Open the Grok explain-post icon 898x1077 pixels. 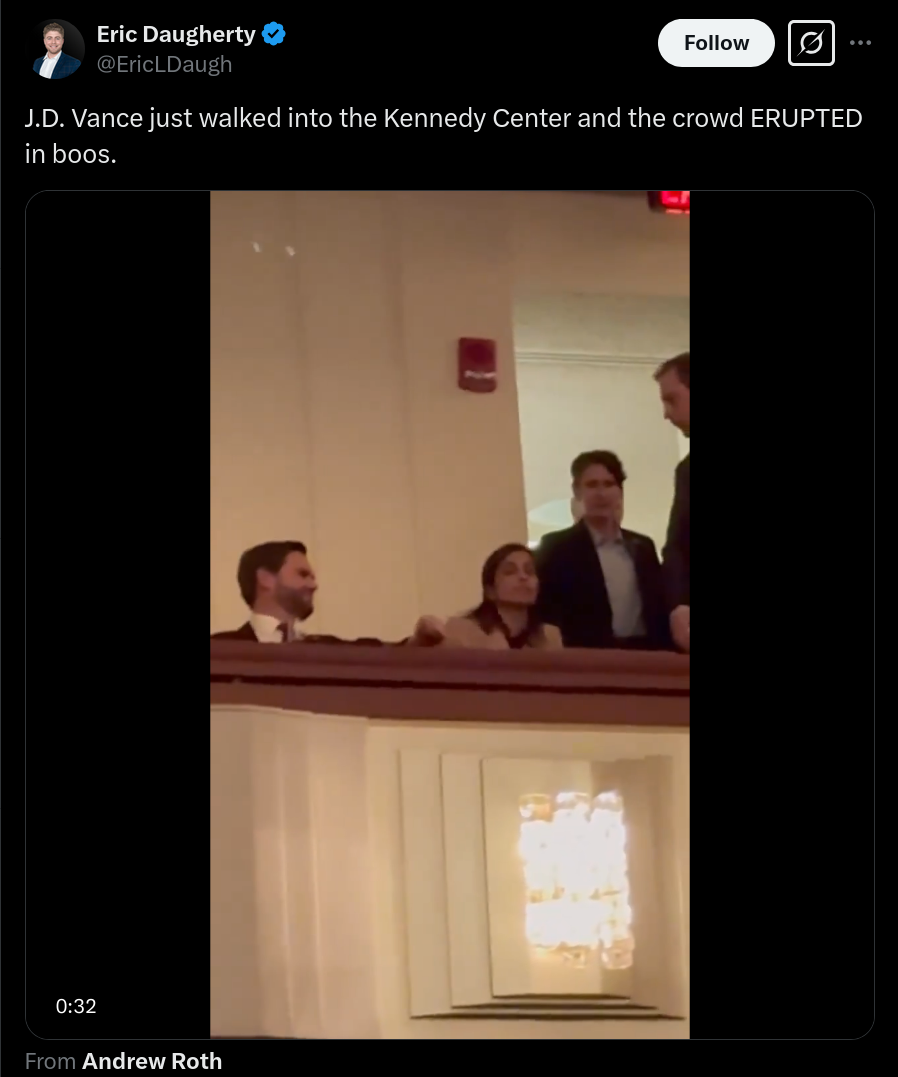[x=811, y=43]
